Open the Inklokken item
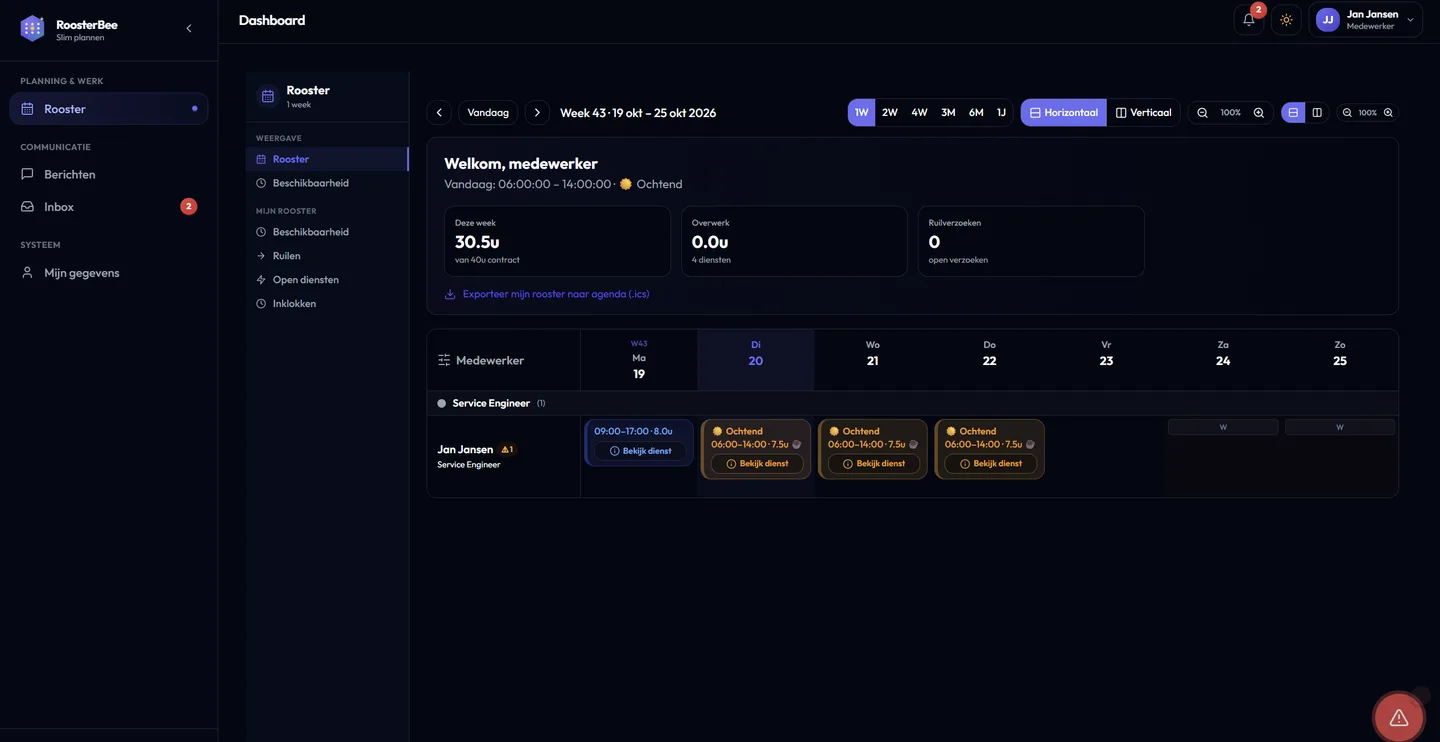 coord(327,304)
